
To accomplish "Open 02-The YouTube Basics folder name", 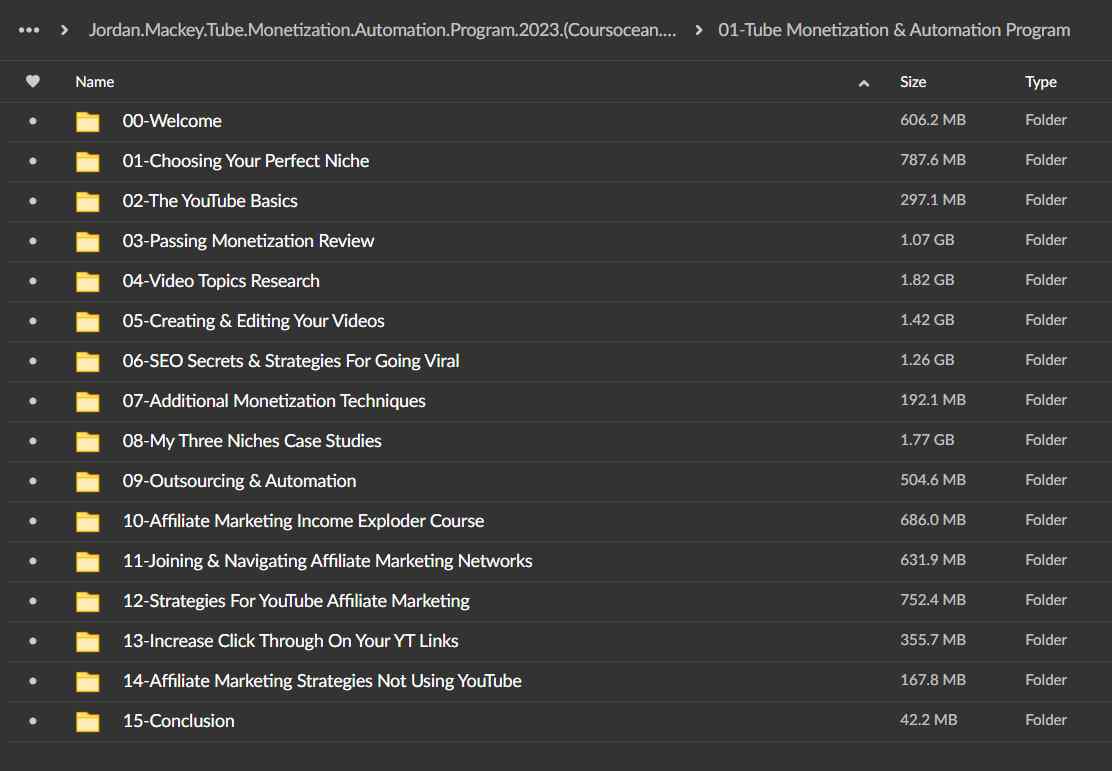I will coord(210,201).
